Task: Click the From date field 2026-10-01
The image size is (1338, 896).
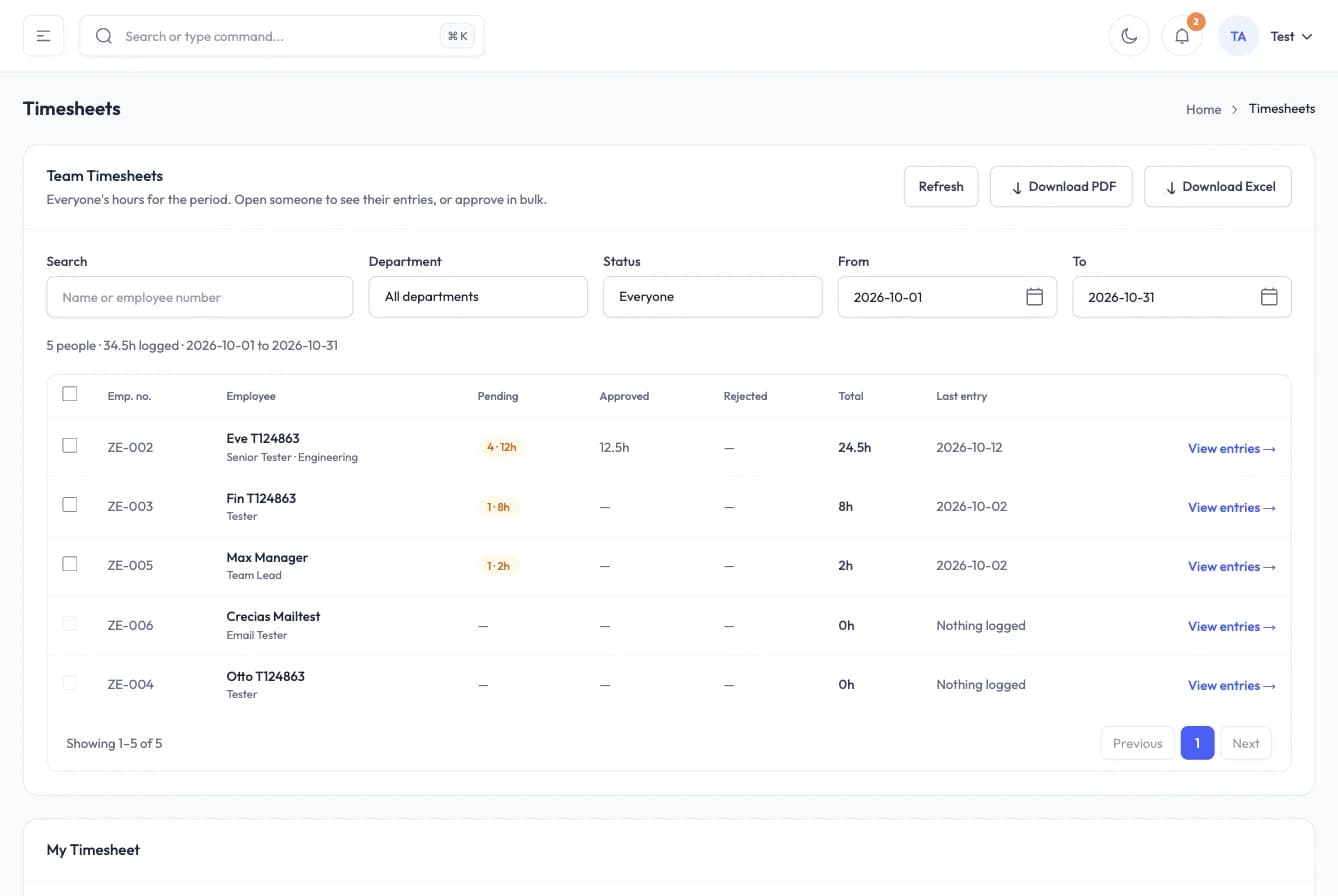Action: (947, 297)
